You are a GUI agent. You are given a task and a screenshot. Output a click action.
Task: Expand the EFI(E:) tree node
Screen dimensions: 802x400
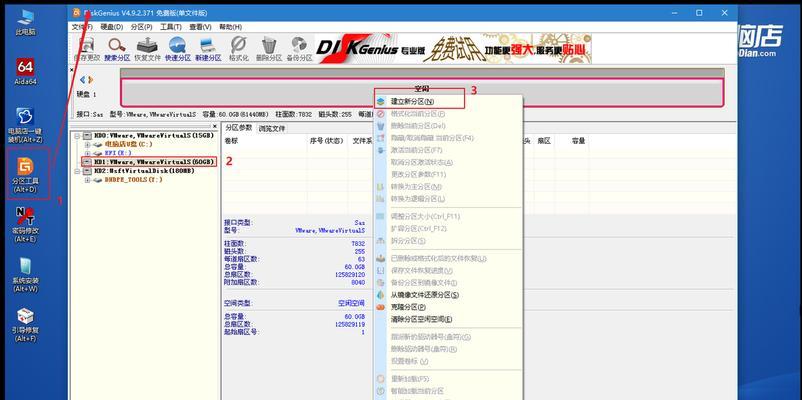point(87,153)
